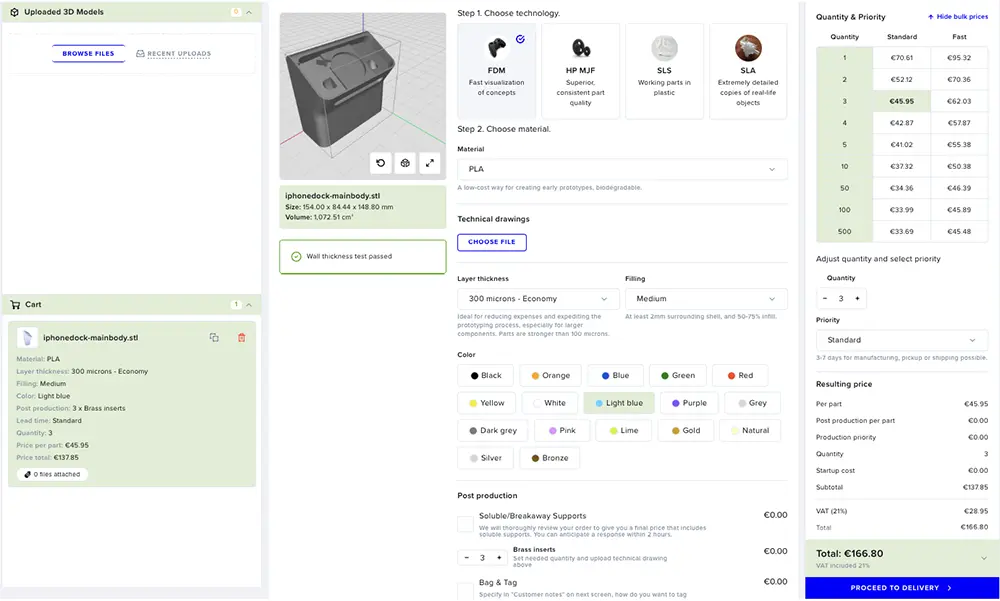Click 0 files attached badge

point(52,474)
